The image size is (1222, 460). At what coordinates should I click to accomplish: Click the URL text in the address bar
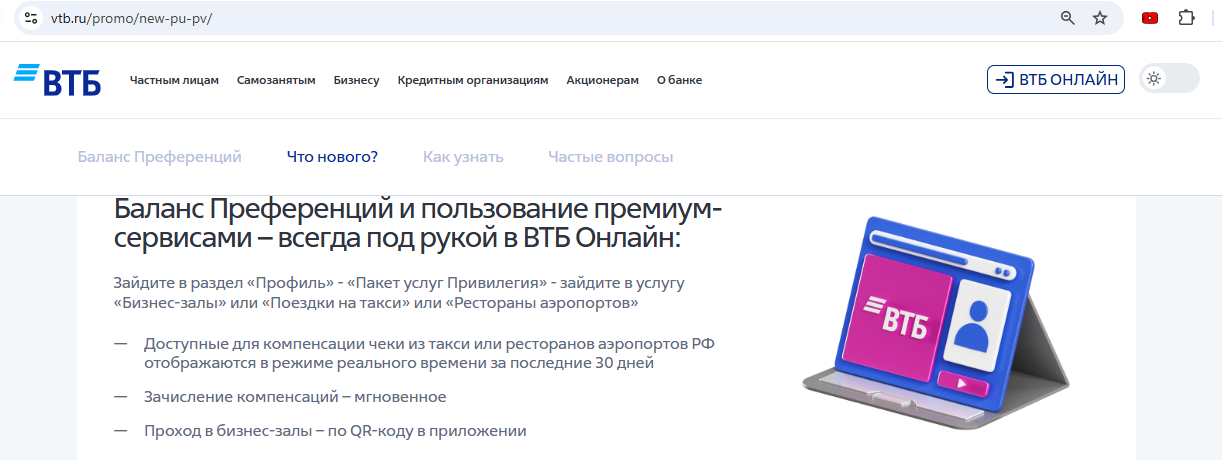[x=132, y=18]
